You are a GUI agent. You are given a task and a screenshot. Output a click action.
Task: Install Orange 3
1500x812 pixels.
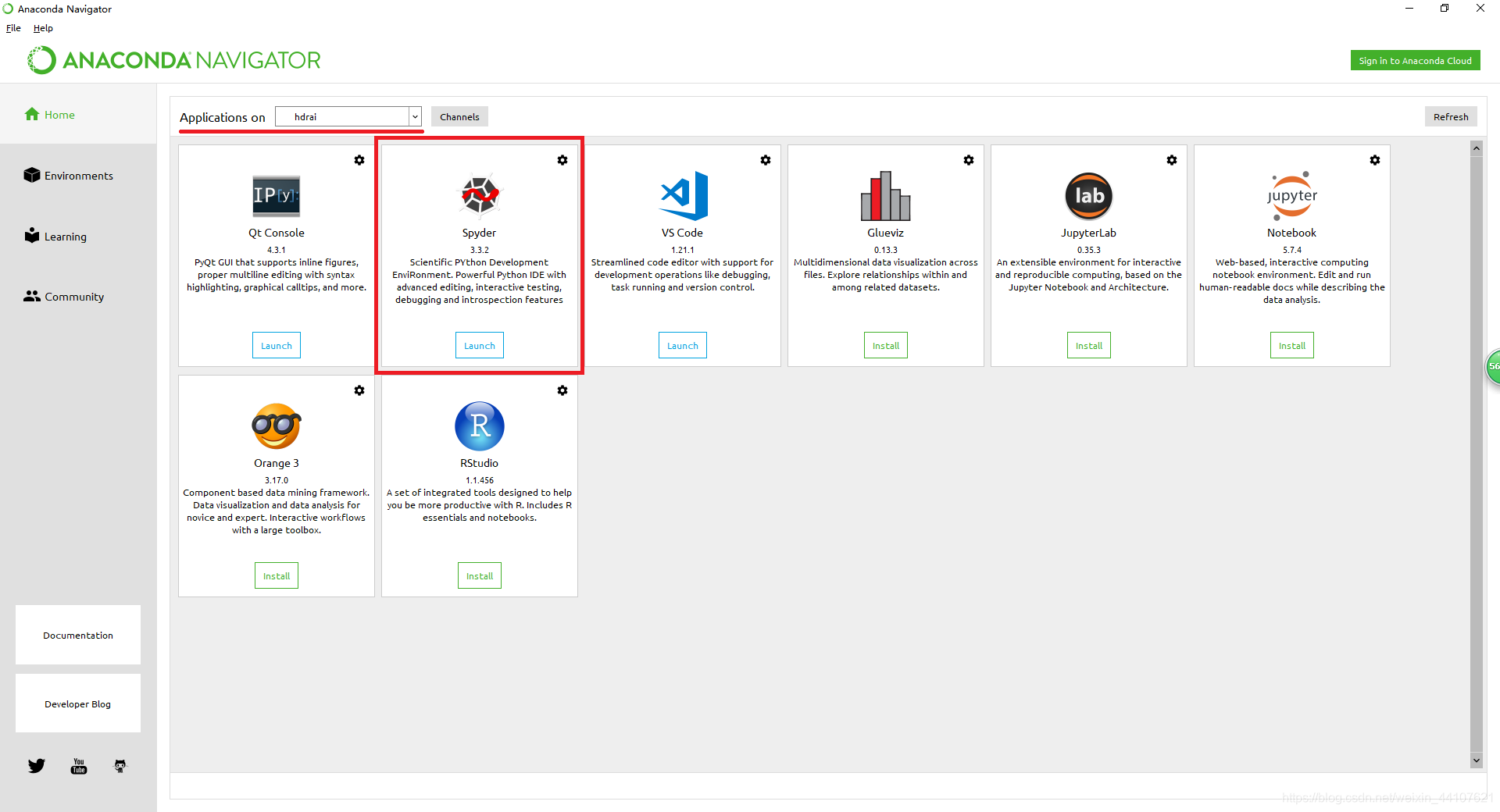tap(277, 576)
